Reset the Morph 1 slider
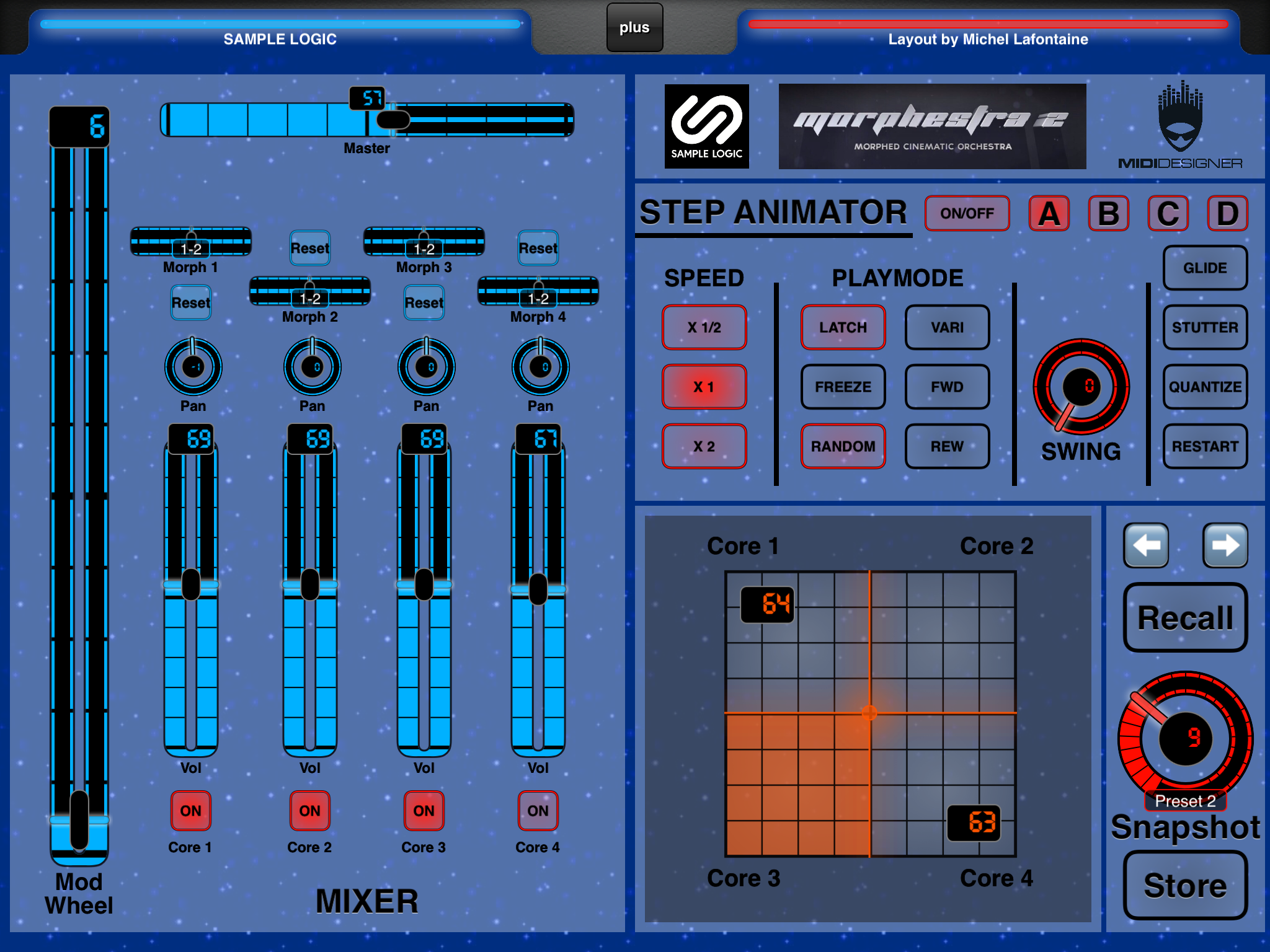 (190, 302)
